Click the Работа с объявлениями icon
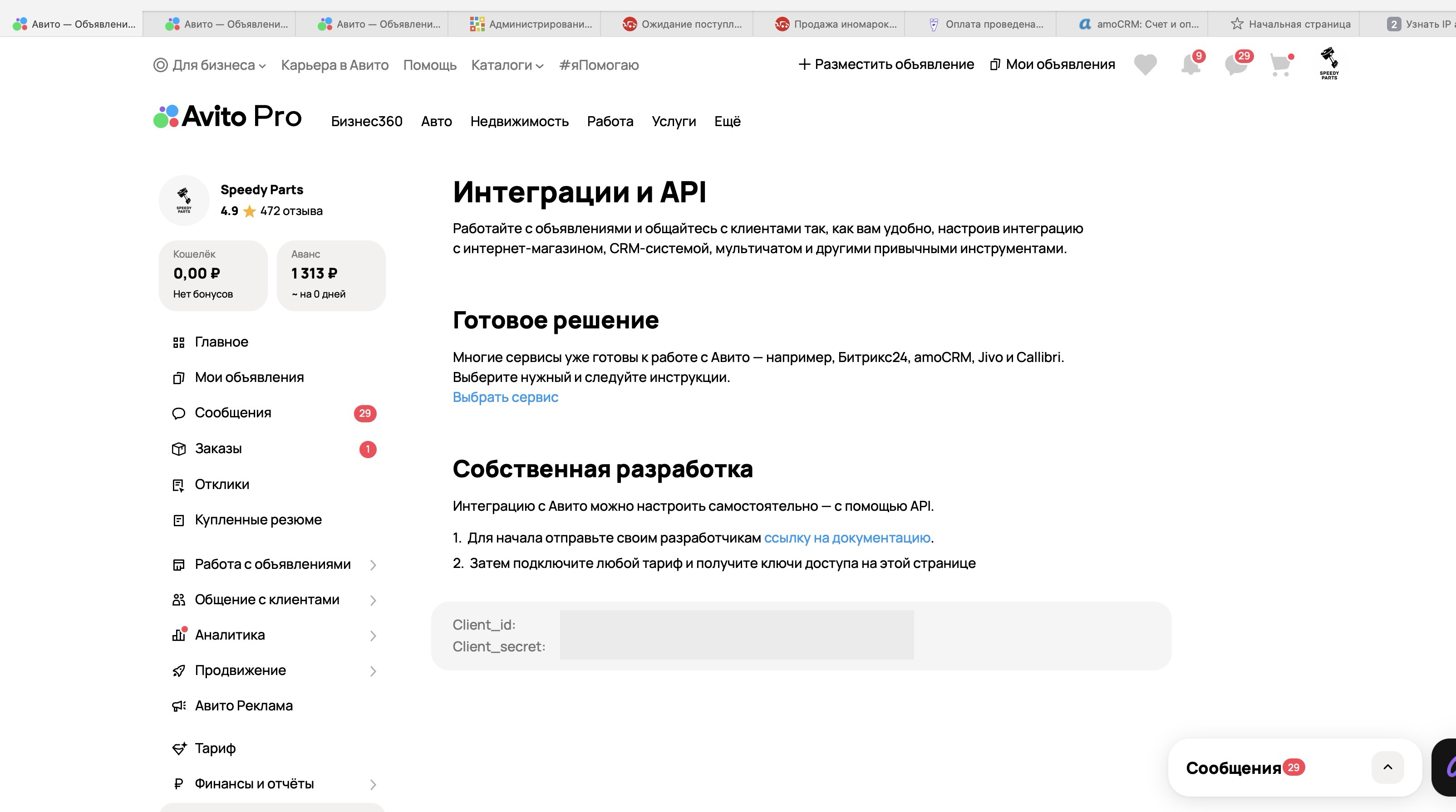The height and width of the screenshot is (812, 1456). 179,564
